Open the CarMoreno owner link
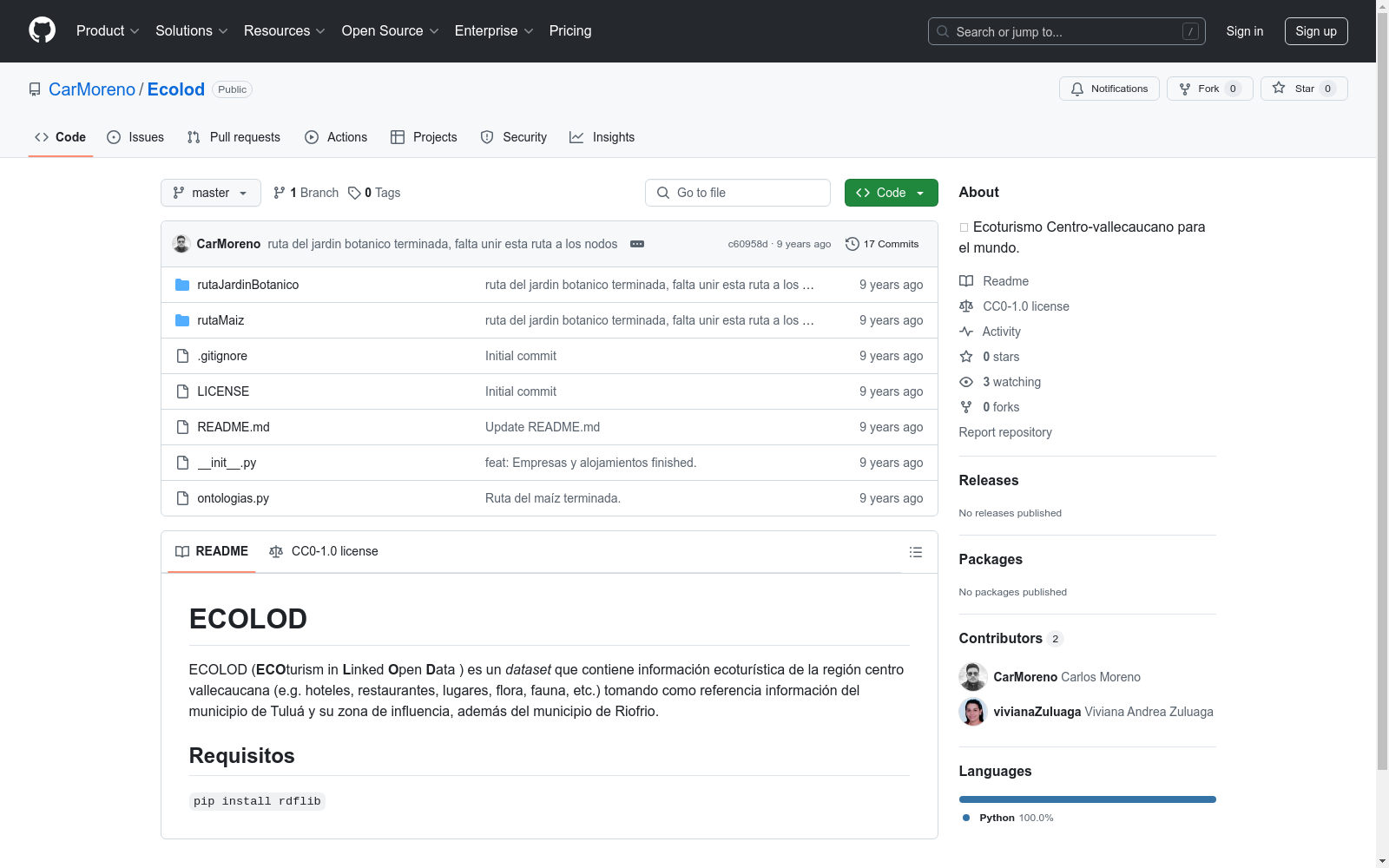 pos(92,89)
